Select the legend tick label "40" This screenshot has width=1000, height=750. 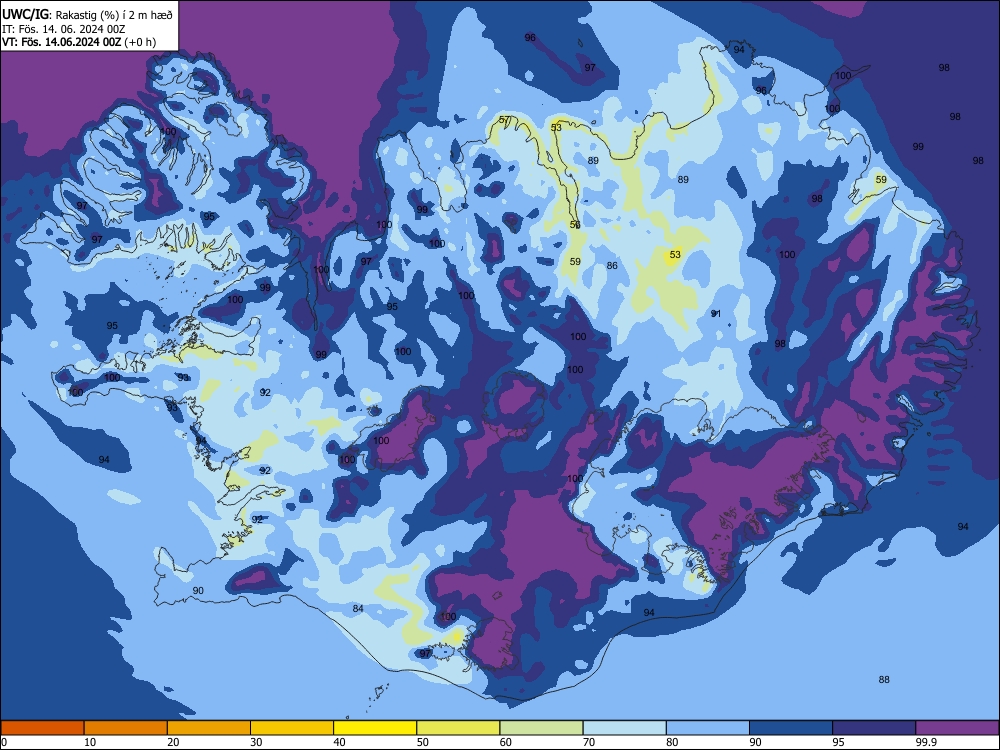340,742
